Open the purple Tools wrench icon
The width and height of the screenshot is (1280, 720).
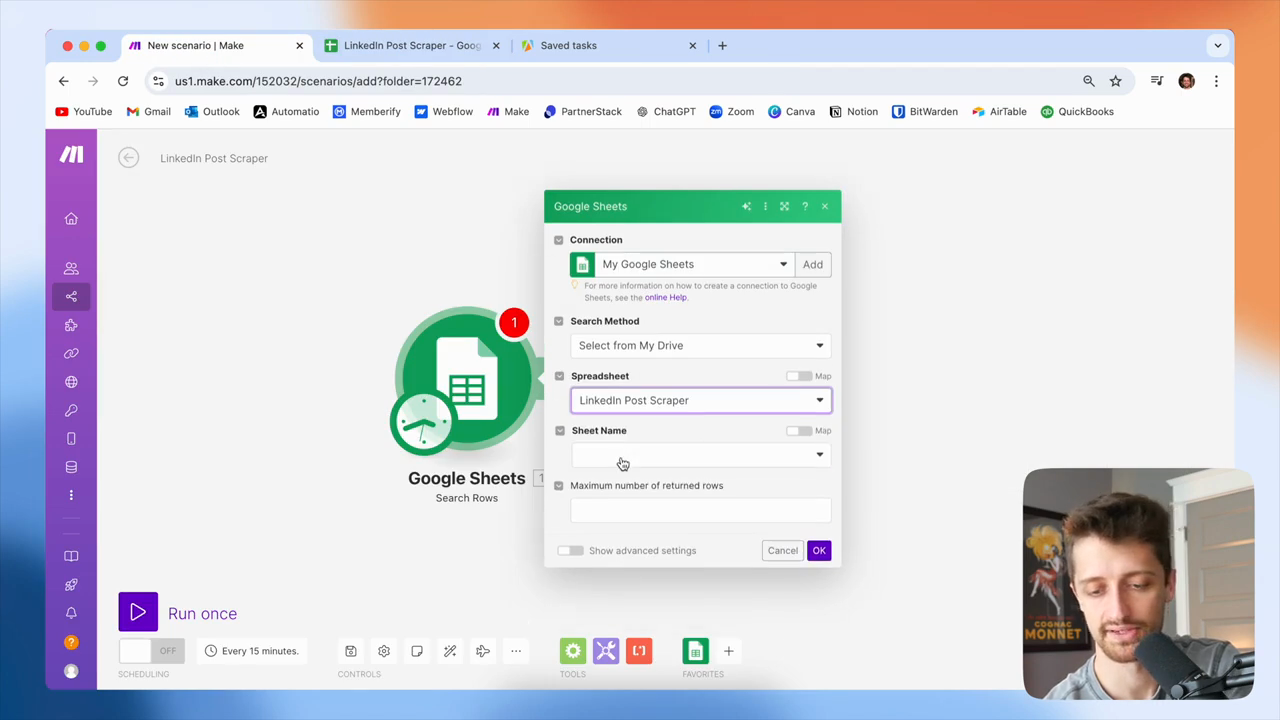[606, 651]
